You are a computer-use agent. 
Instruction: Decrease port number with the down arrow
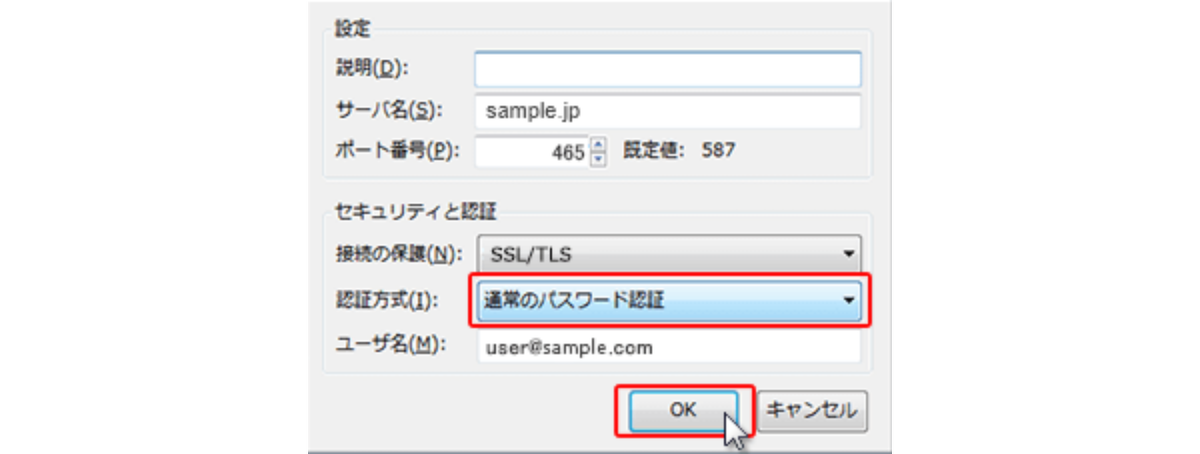pyautogui.click(x=598, y=160)
